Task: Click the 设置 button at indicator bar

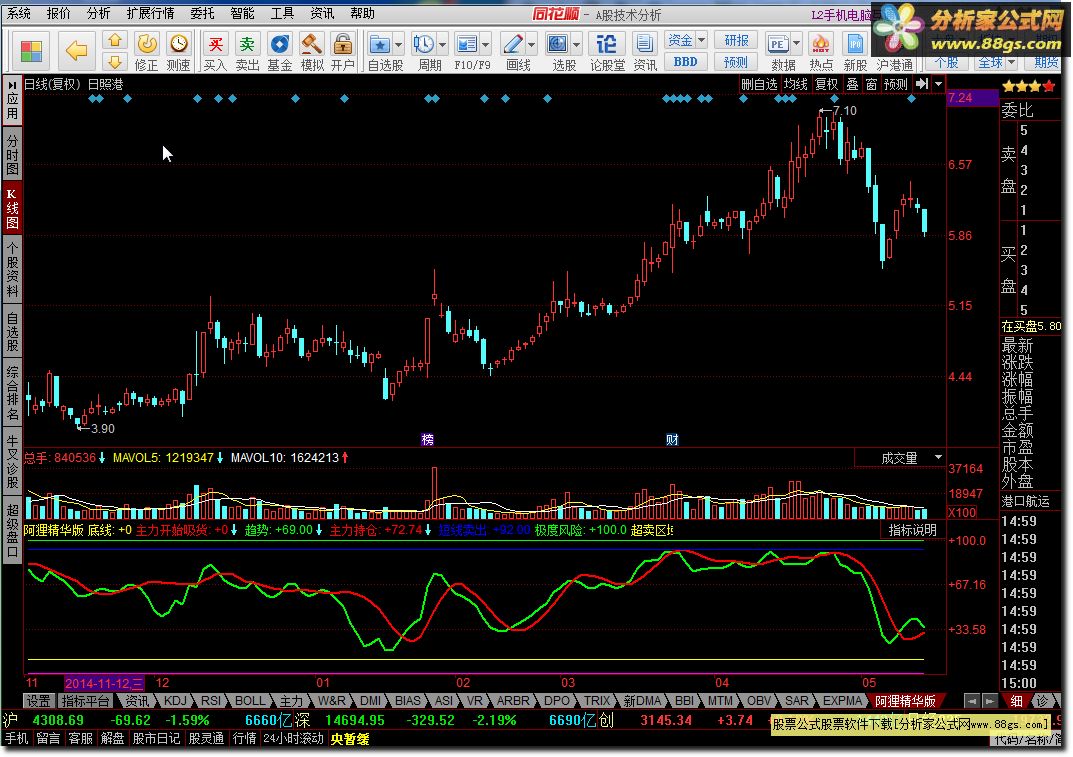Action: 38,701
